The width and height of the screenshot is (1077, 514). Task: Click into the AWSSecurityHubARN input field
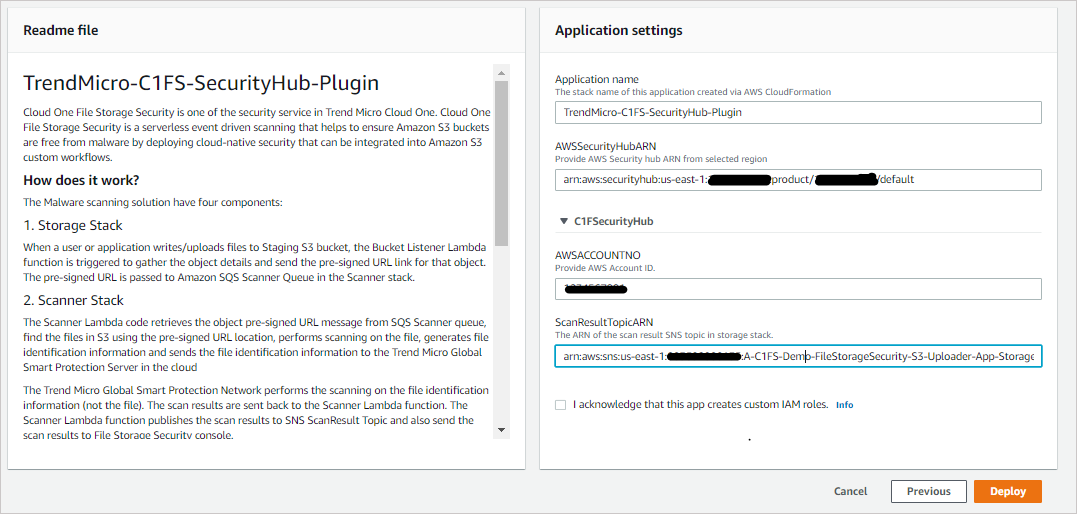pyautogui.click(x=798, y=180)
